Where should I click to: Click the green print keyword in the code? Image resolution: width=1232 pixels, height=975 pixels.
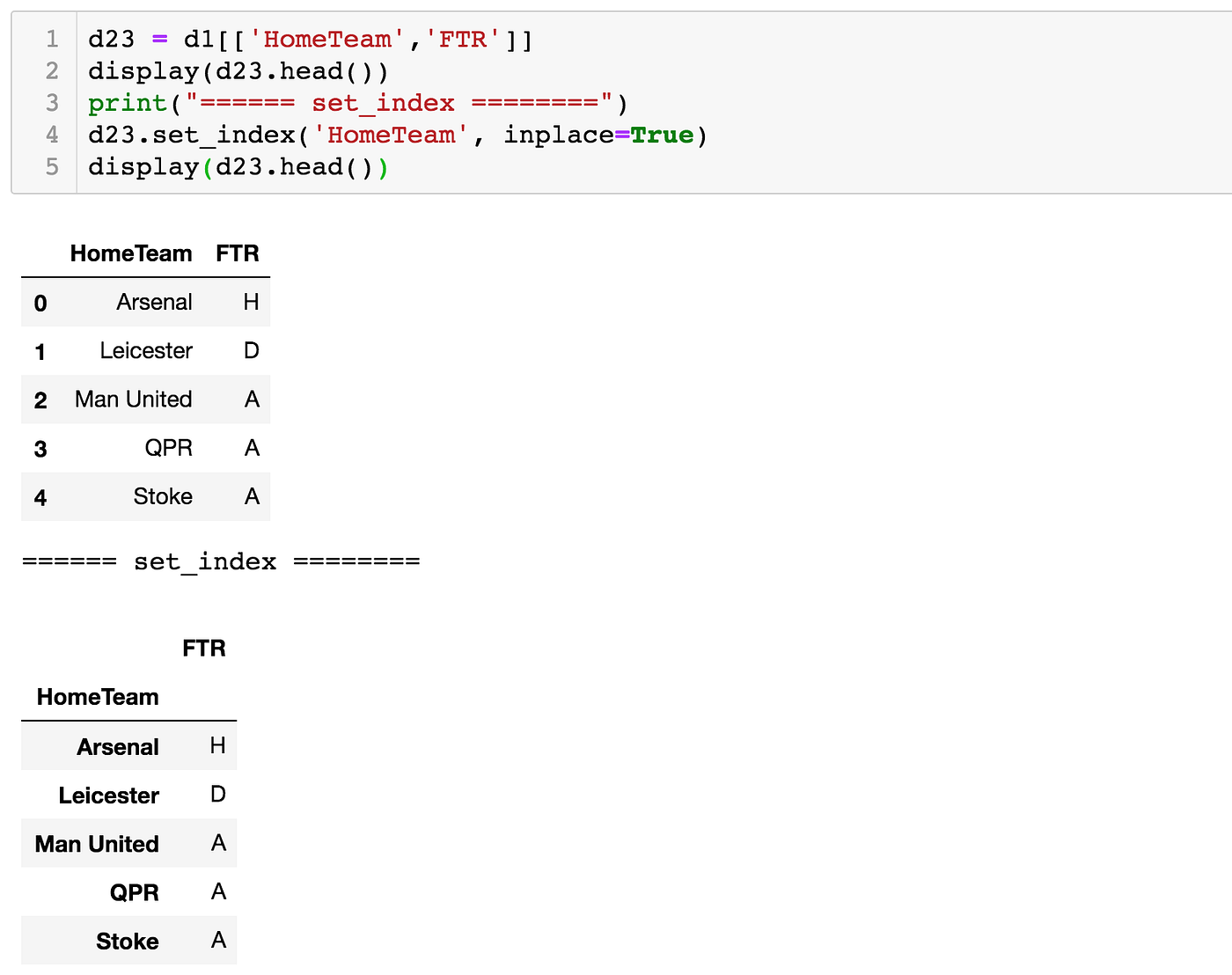[128, 103]
